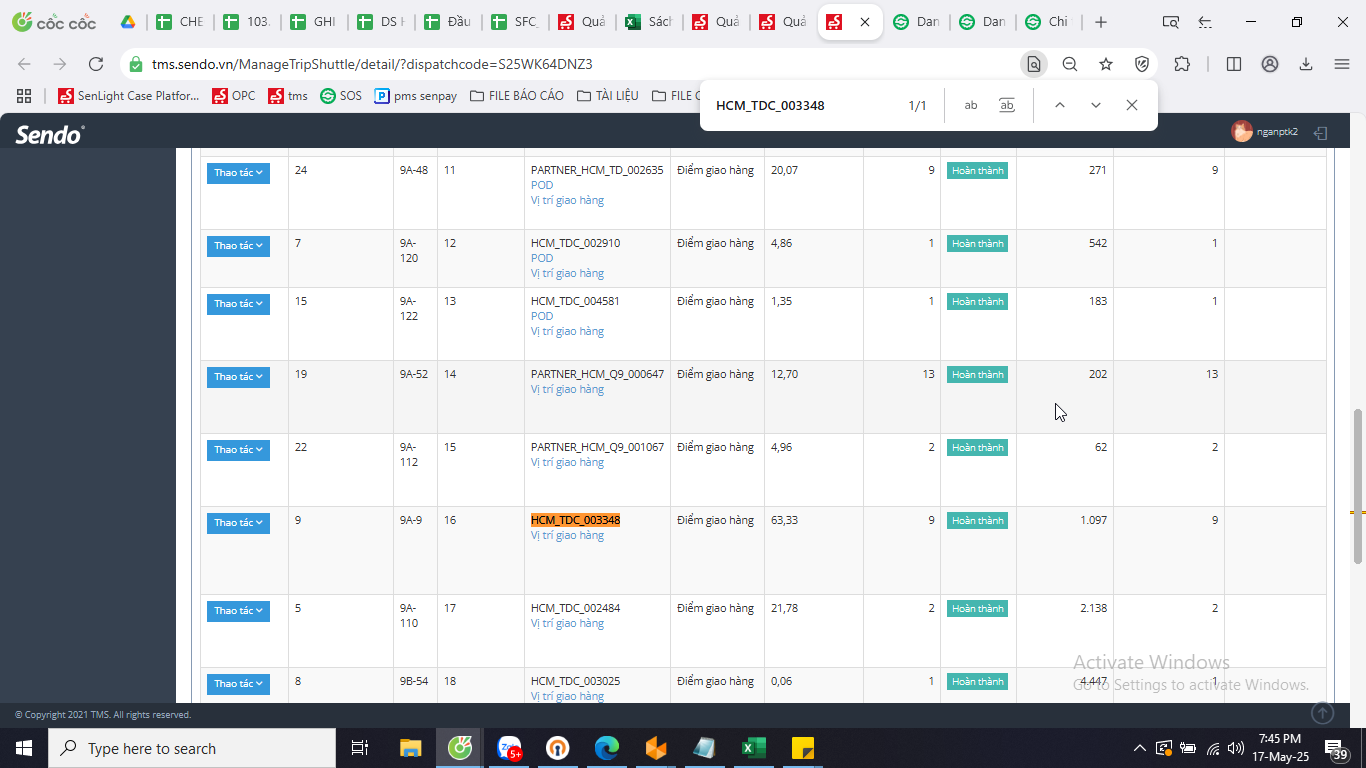Expand Thao tác dropdown for row 11
1366x768 pixels.
point(238,173)
